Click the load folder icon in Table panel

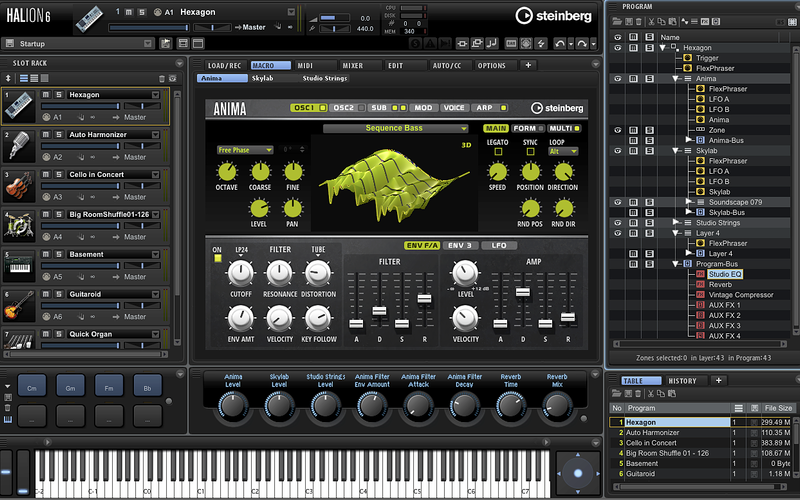[617, 393]
